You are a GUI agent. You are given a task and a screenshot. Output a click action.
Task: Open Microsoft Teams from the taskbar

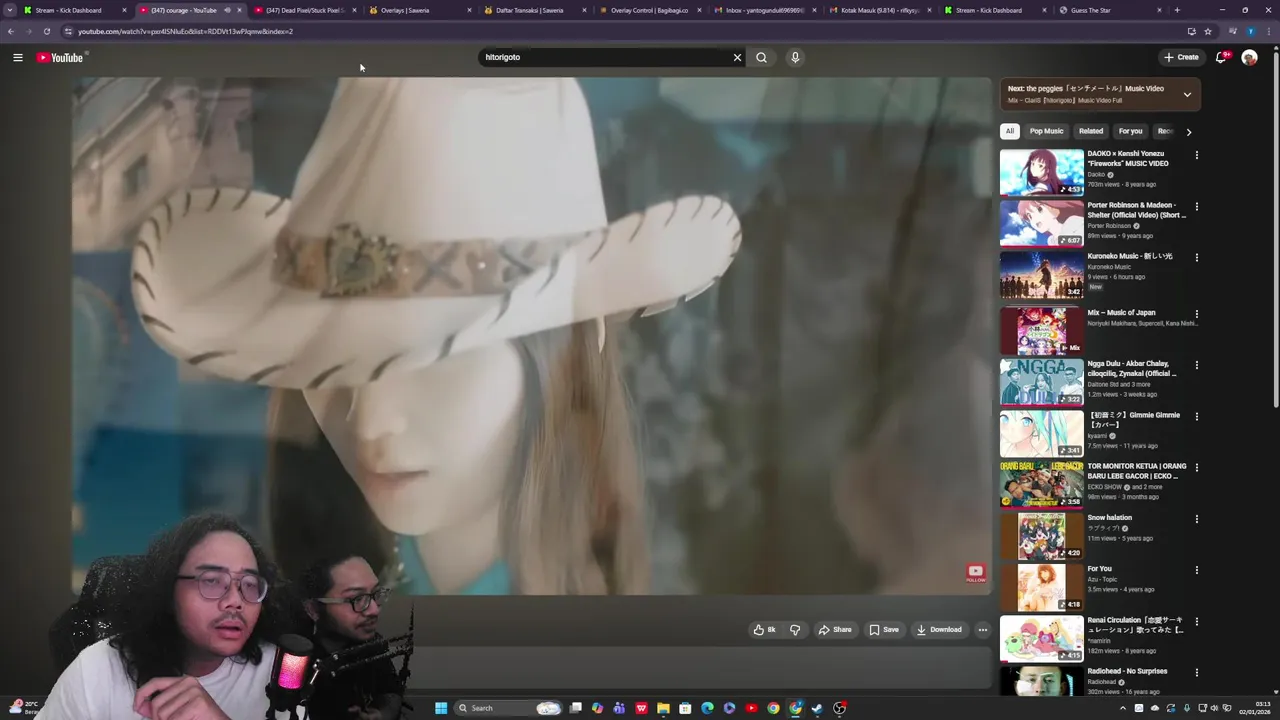click(x=619, y=708)
